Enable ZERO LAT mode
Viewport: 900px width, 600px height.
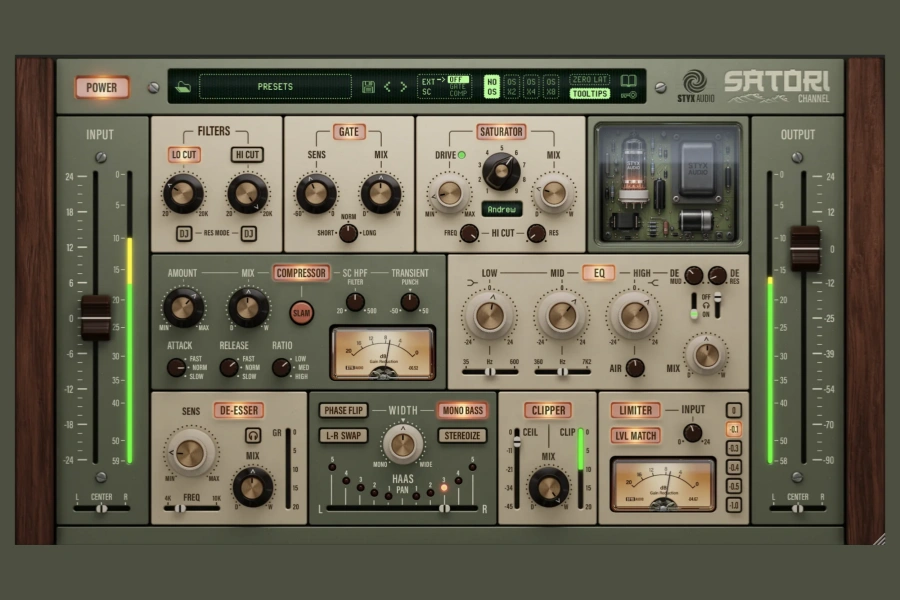click(589, 80)
